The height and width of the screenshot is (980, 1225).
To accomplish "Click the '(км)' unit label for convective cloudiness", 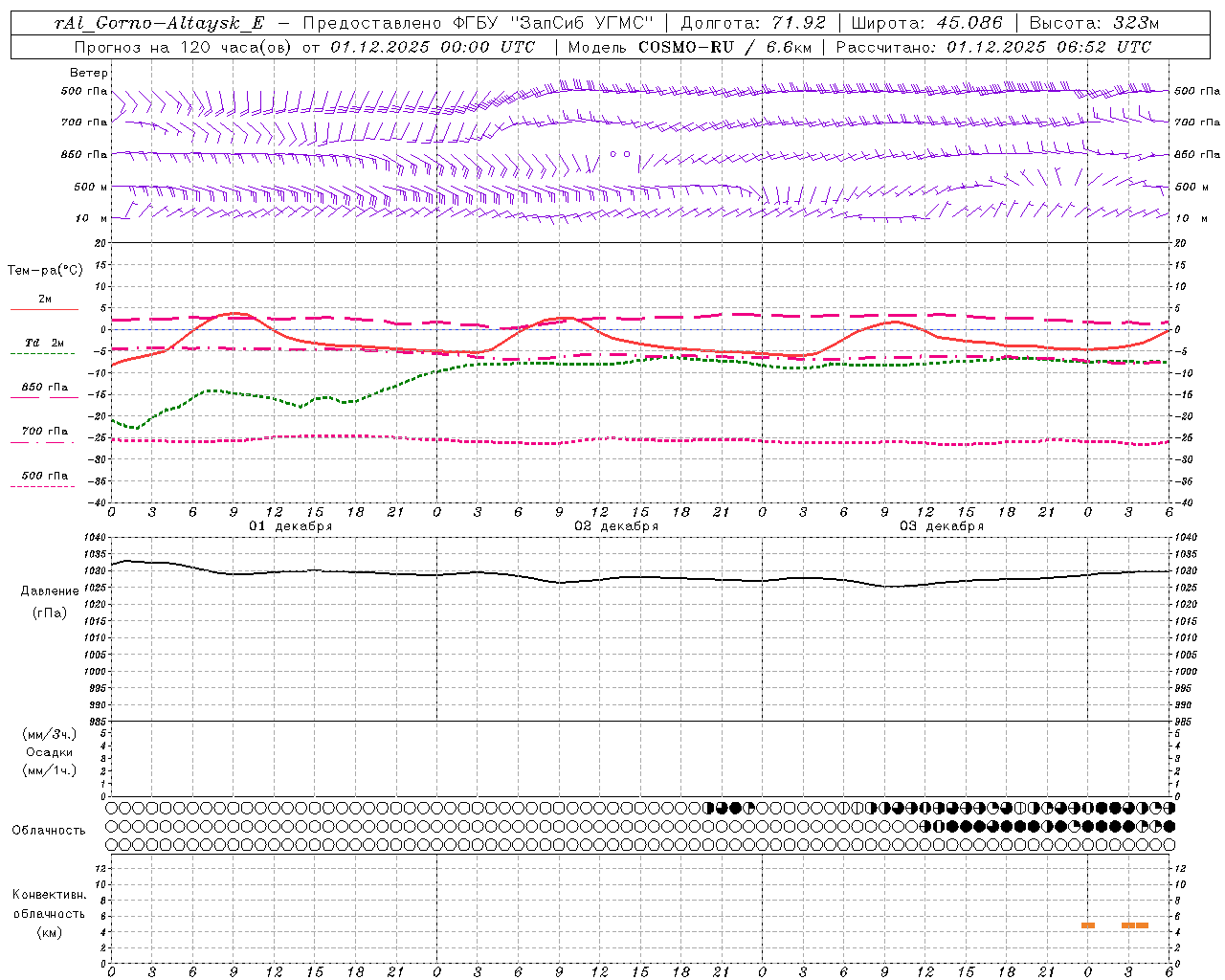I will pyautogui.click(x=50, y=932).
